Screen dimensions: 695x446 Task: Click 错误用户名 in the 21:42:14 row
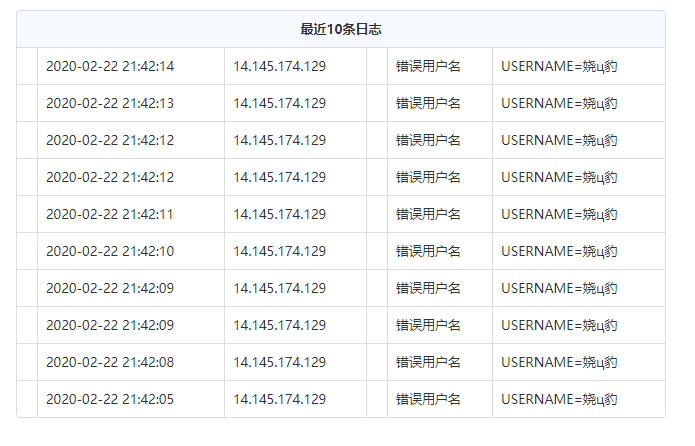[x=428, y=66]
